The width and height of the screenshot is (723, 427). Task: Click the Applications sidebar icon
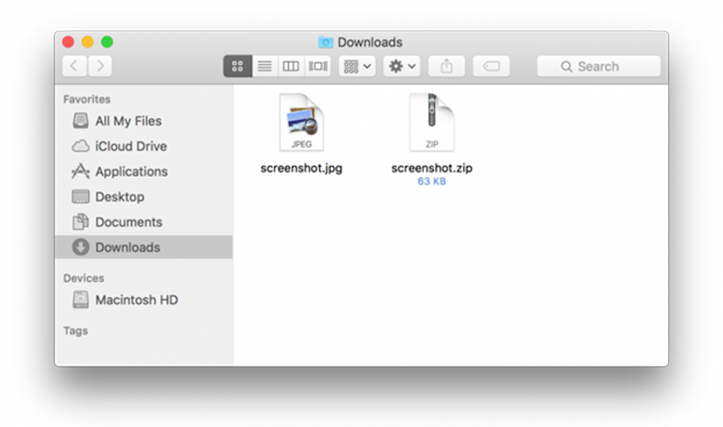tap(80, 171)
